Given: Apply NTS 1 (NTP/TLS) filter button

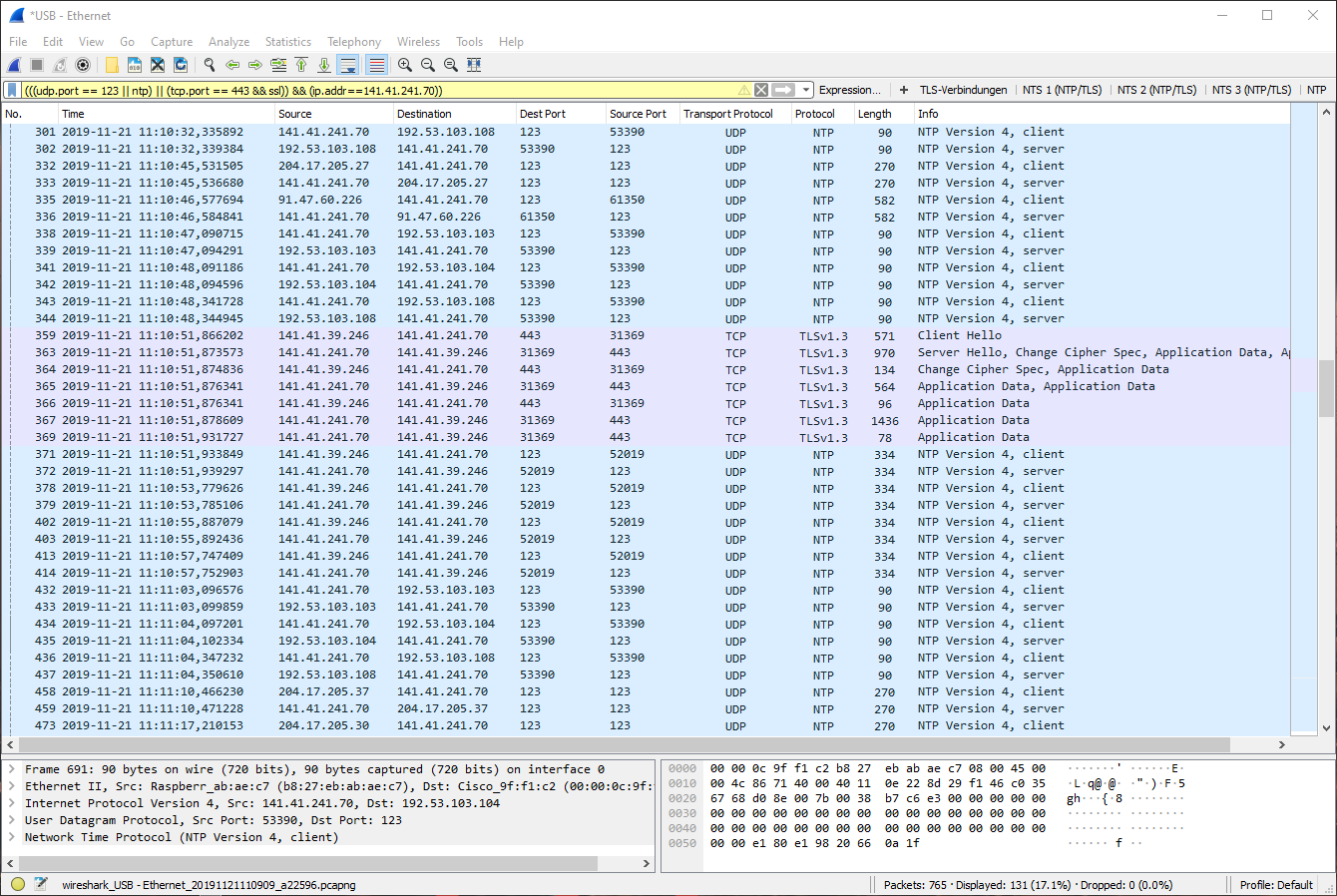Looking at the screenshot, I should coord(1062,90).
